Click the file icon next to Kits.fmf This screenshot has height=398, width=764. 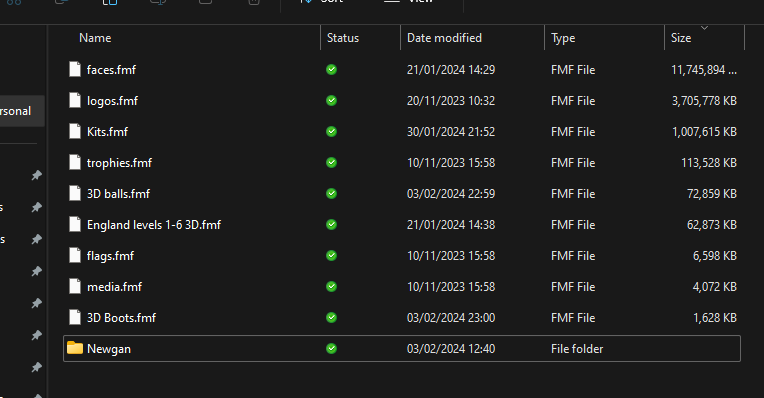tap(75, 132)
